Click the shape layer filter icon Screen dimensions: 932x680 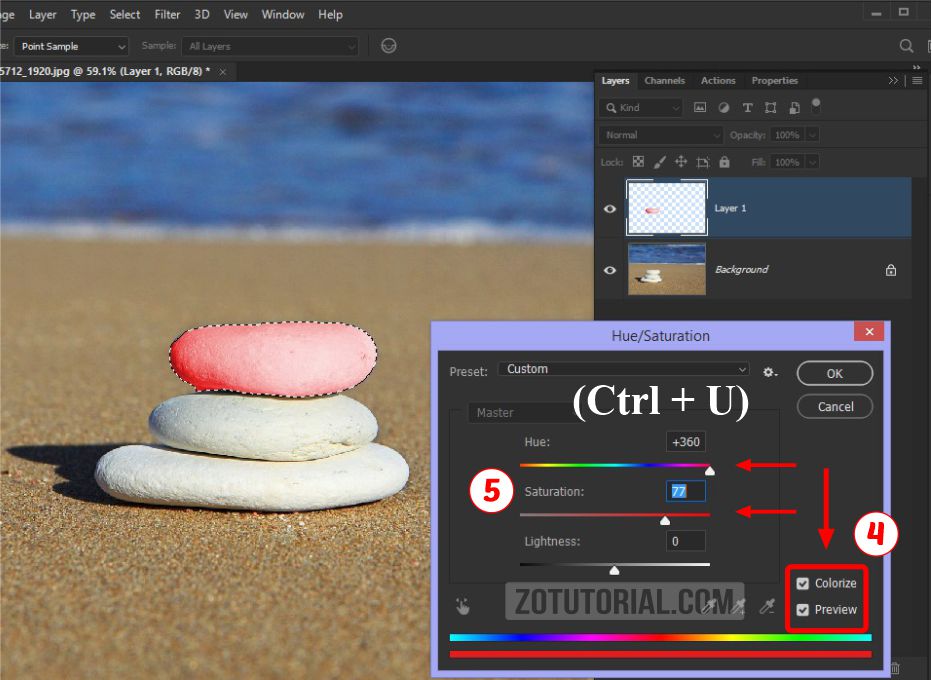point(770,108)
